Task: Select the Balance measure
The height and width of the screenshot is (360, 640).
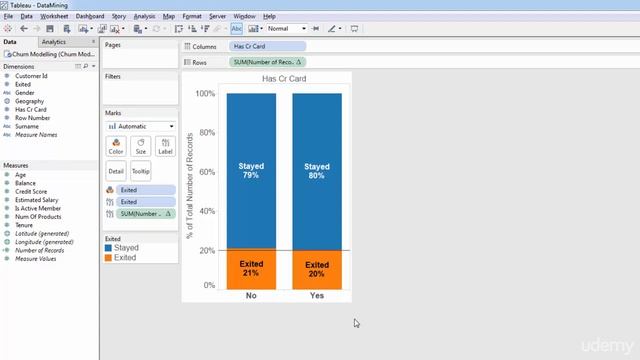Action: pos(25,183)
